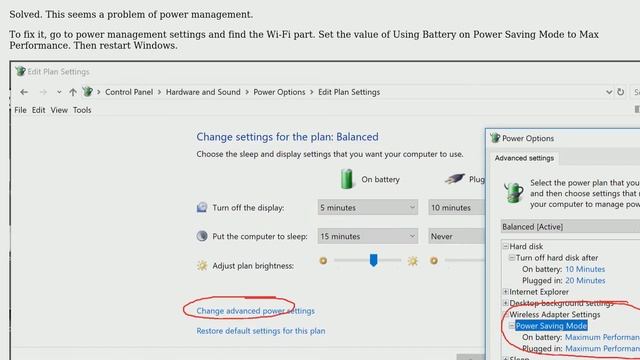The width and height of the screenshot is (640, 360).
Task: Refresh the Edit Plan Settings page
Action: coord(620,92)
